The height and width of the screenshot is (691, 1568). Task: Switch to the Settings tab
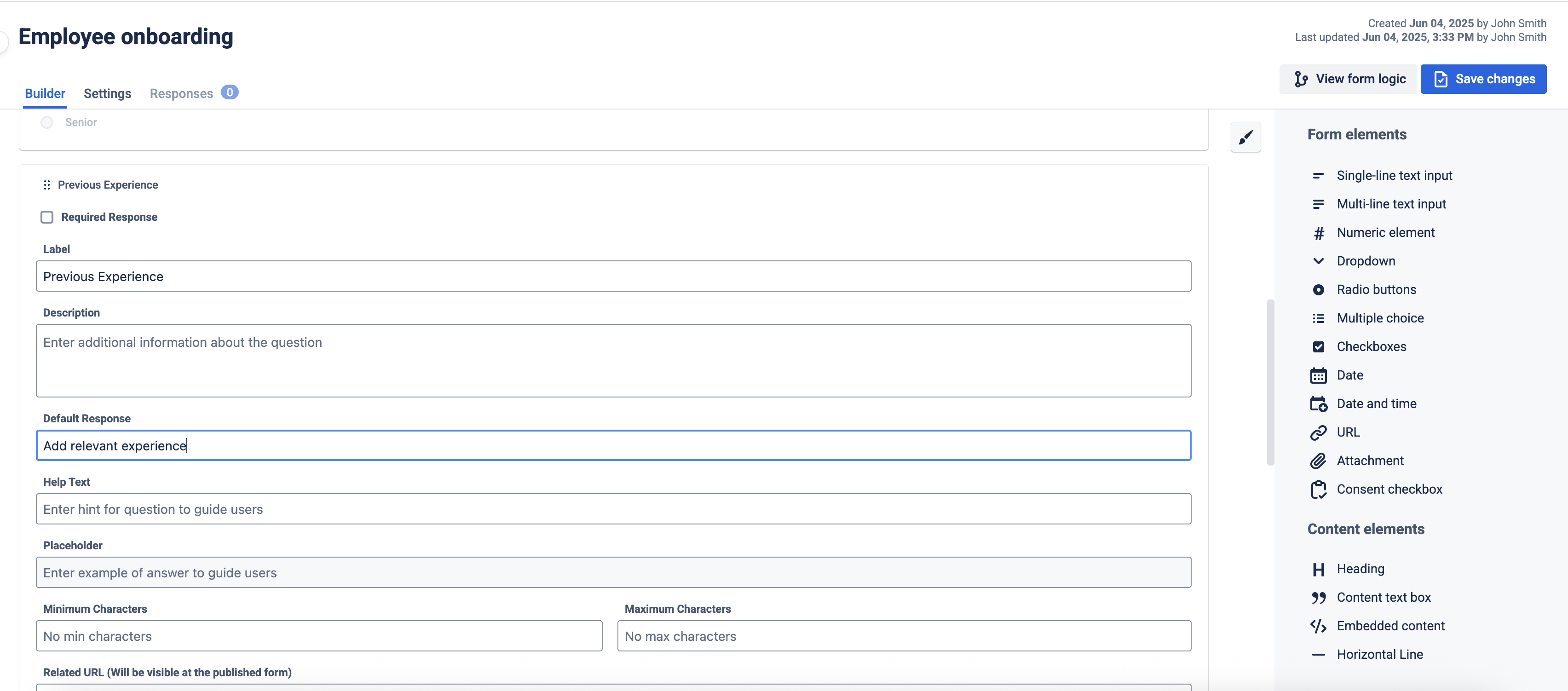pos(107,93)
